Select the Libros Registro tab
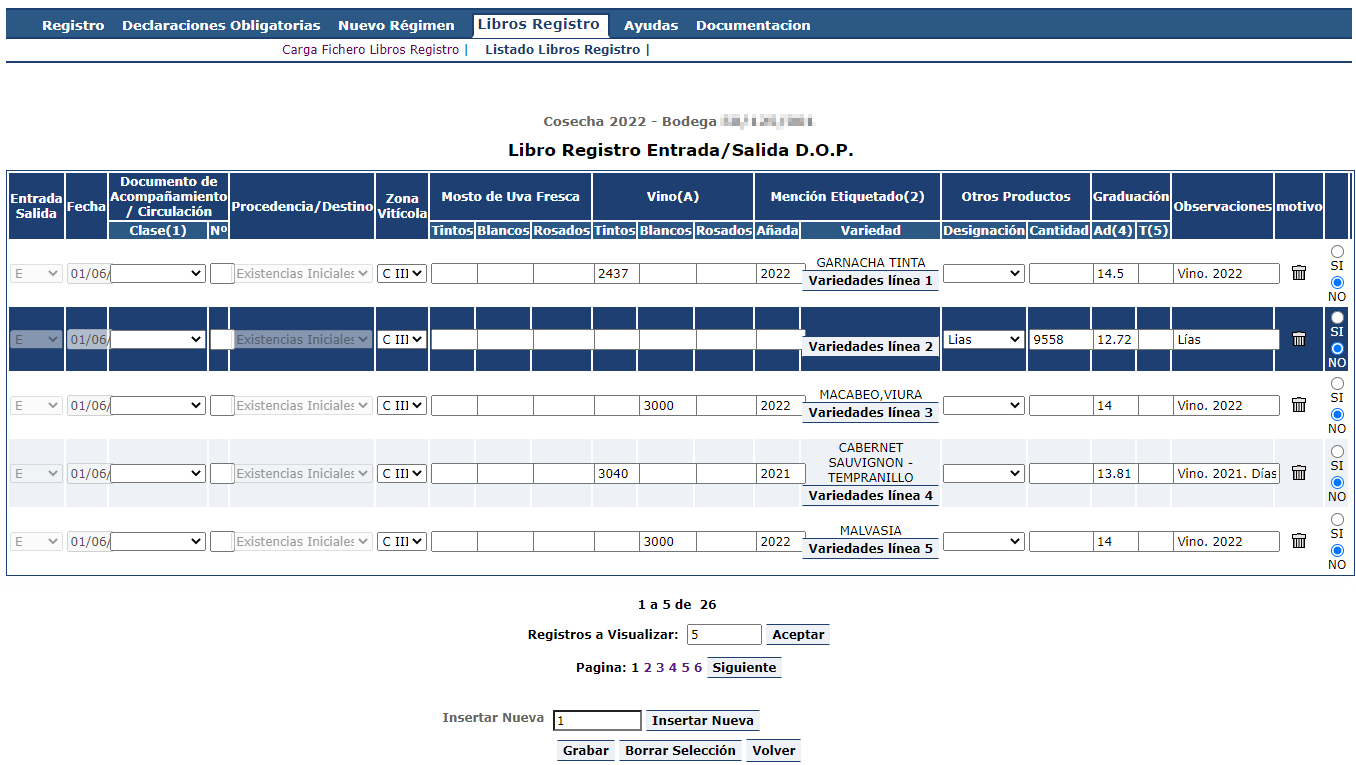Image resolution: width=1356 pixels, height=765 pixels. point(539,25)
